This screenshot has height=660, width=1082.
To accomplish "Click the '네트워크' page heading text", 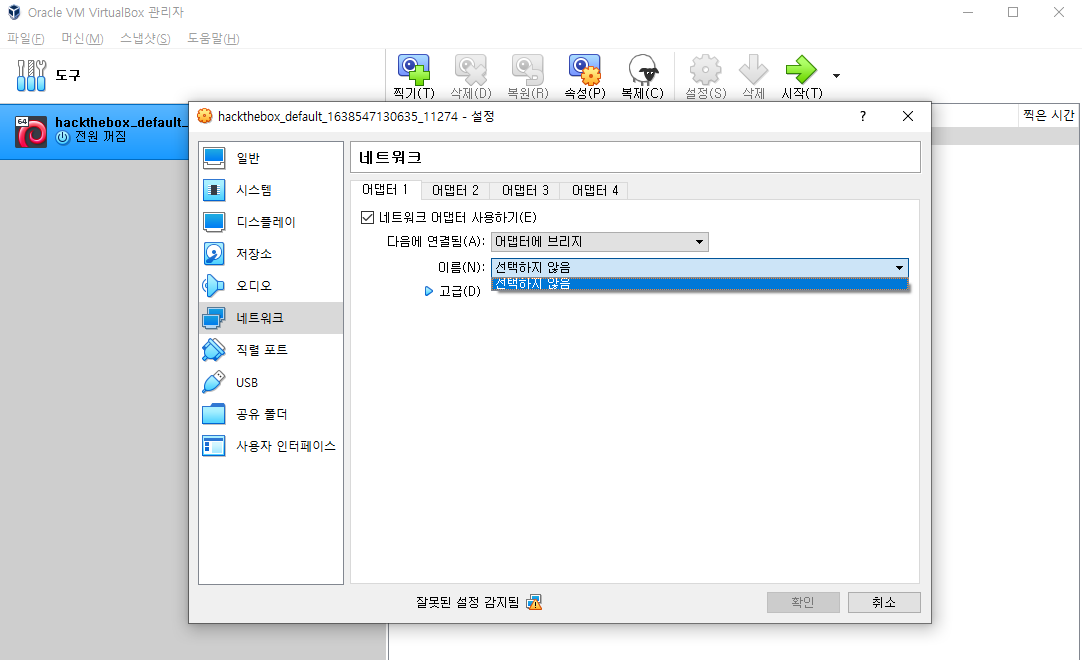I will coord(390,157).
